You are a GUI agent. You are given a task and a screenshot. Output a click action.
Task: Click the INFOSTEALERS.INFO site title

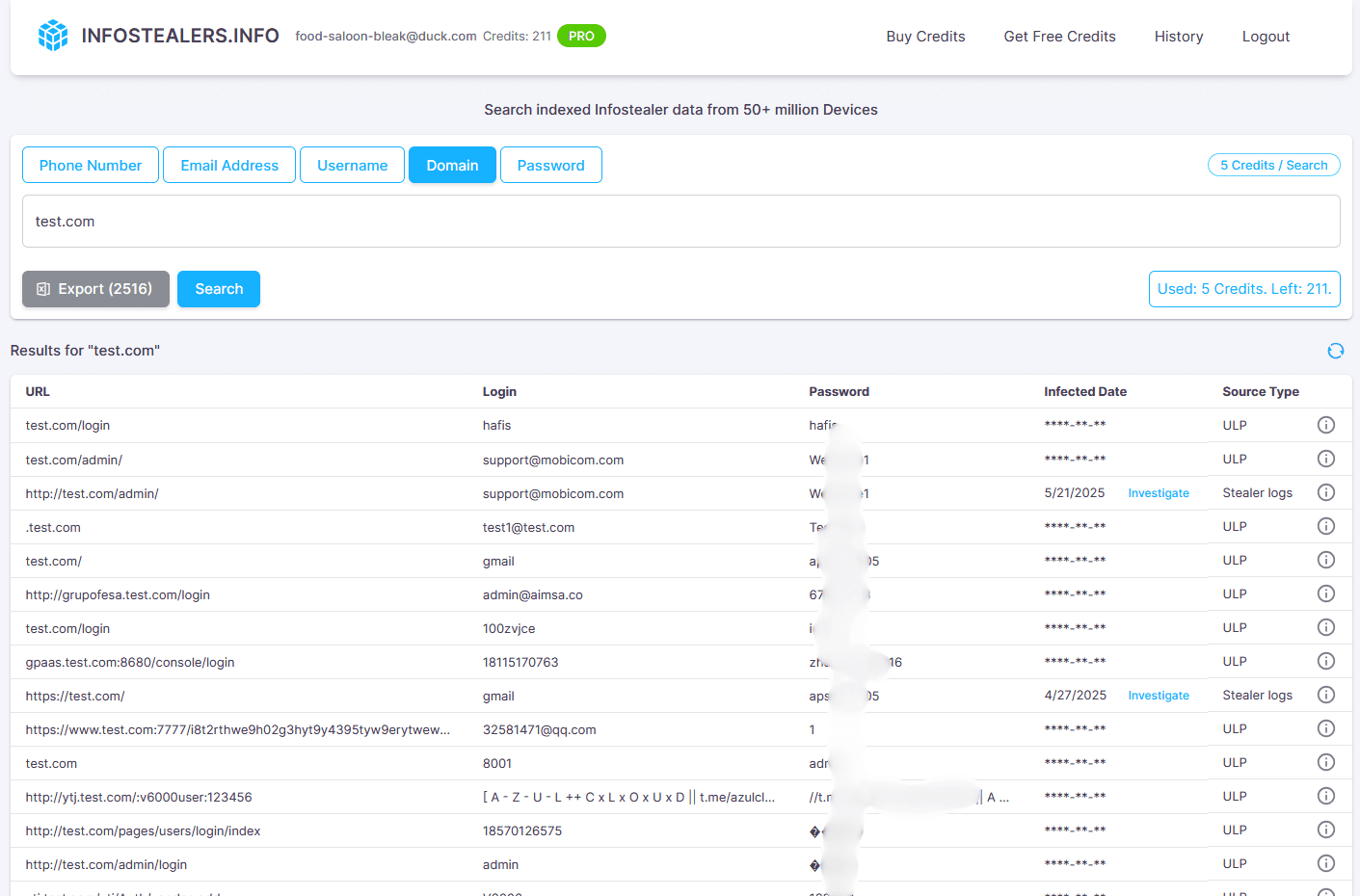coord(180,36)
